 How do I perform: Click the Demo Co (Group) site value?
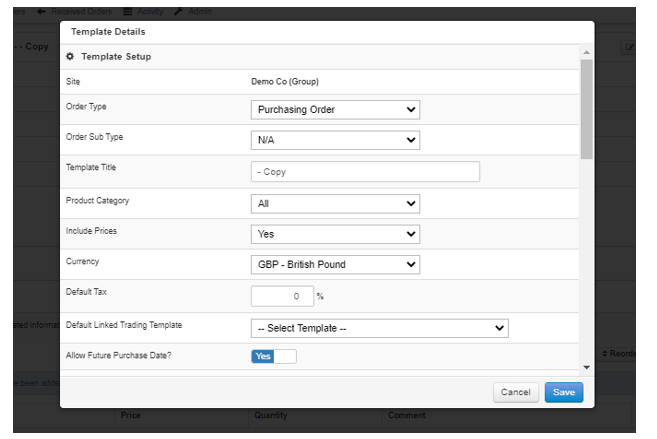pyautogui.click(x=285, y=82)
